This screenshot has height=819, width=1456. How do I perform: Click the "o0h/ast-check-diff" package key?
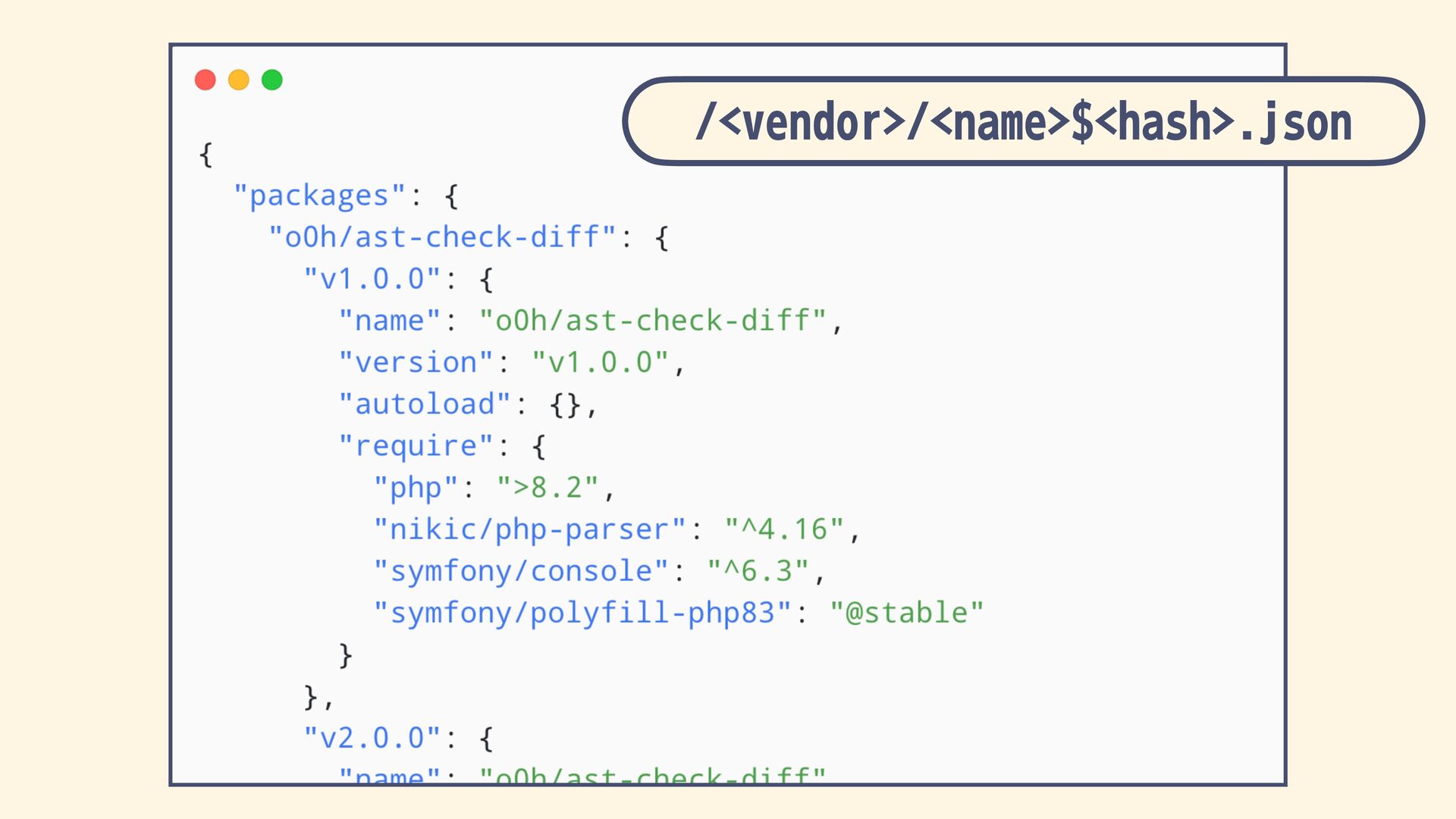(x=443, y=237)
